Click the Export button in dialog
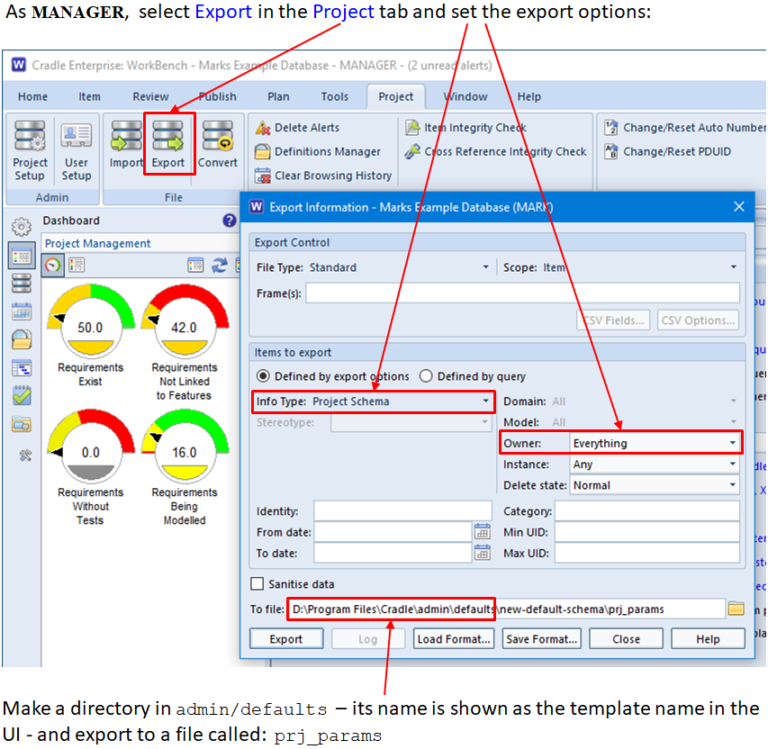This screenshot has width=768, height=749. click(x=285, y=639)
